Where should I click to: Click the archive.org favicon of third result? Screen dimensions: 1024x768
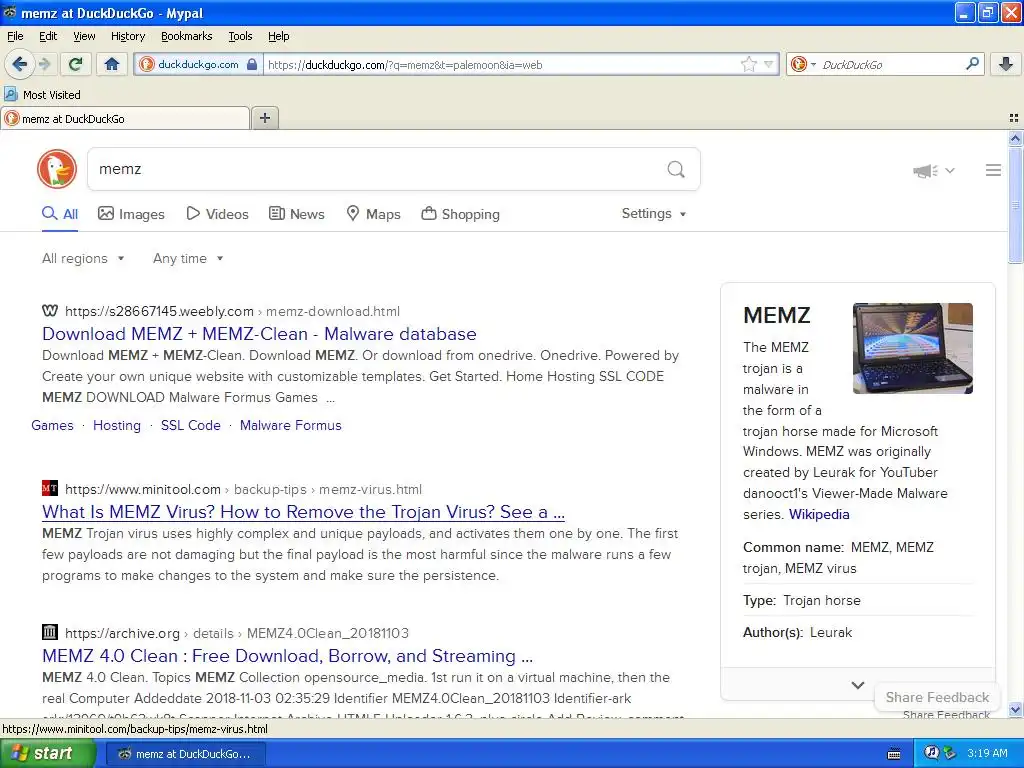pos(50,632)
